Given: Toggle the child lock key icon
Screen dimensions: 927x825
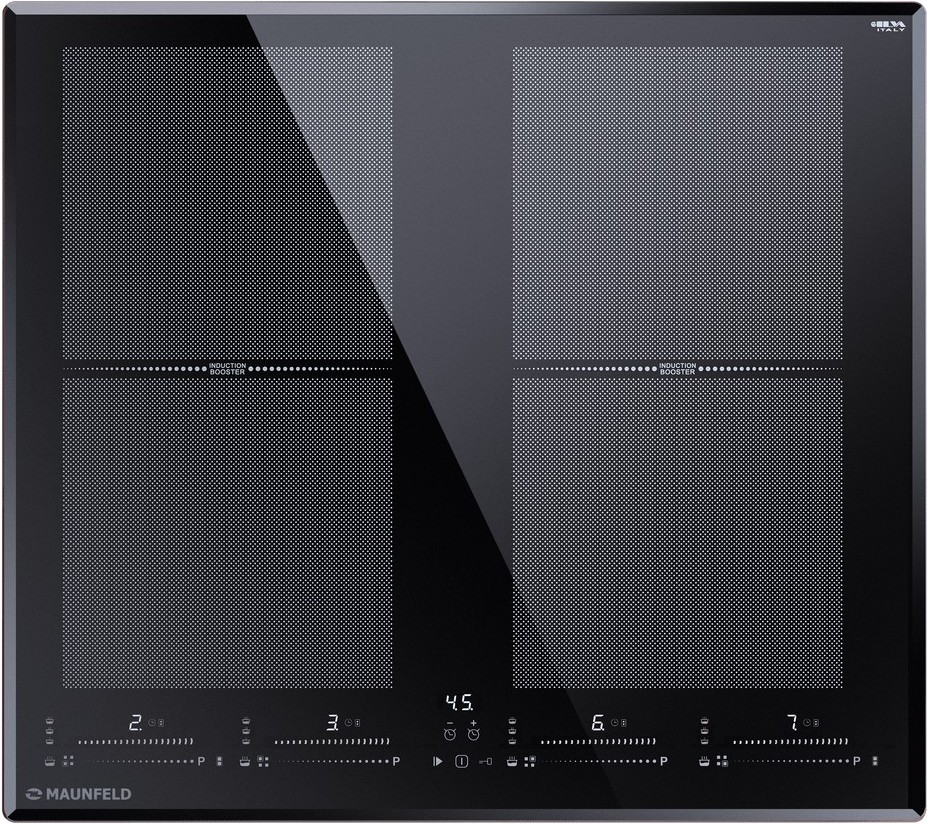Looking at the screenshot, I should (485, 761).
